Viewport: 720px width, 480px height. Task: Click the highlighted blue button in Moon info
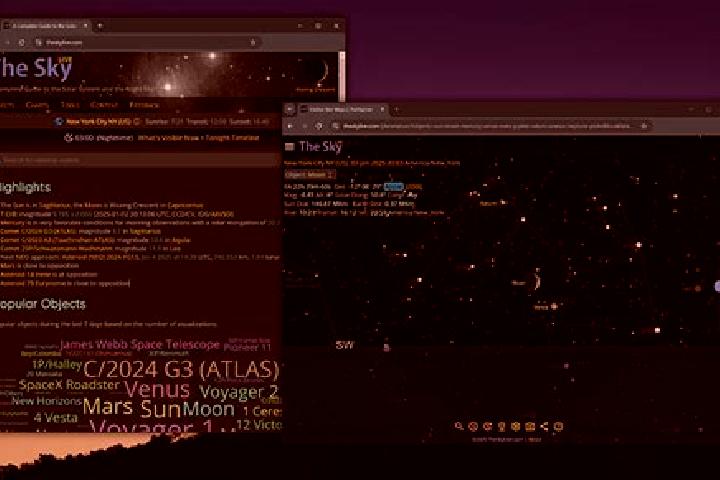click(394, 186)
